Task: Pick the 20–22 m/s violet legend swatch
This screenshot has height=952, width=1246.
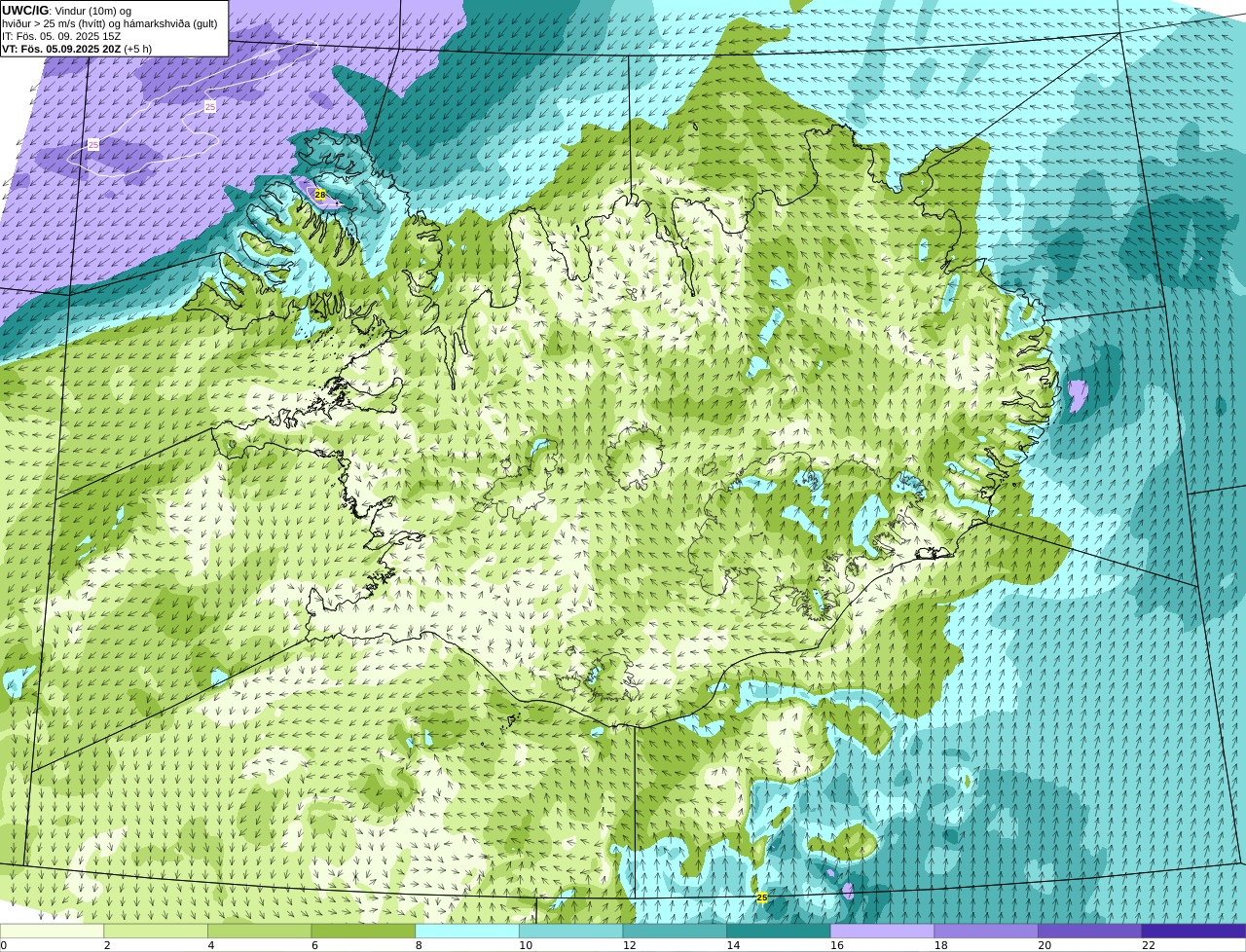Action: coord(1089,931)
